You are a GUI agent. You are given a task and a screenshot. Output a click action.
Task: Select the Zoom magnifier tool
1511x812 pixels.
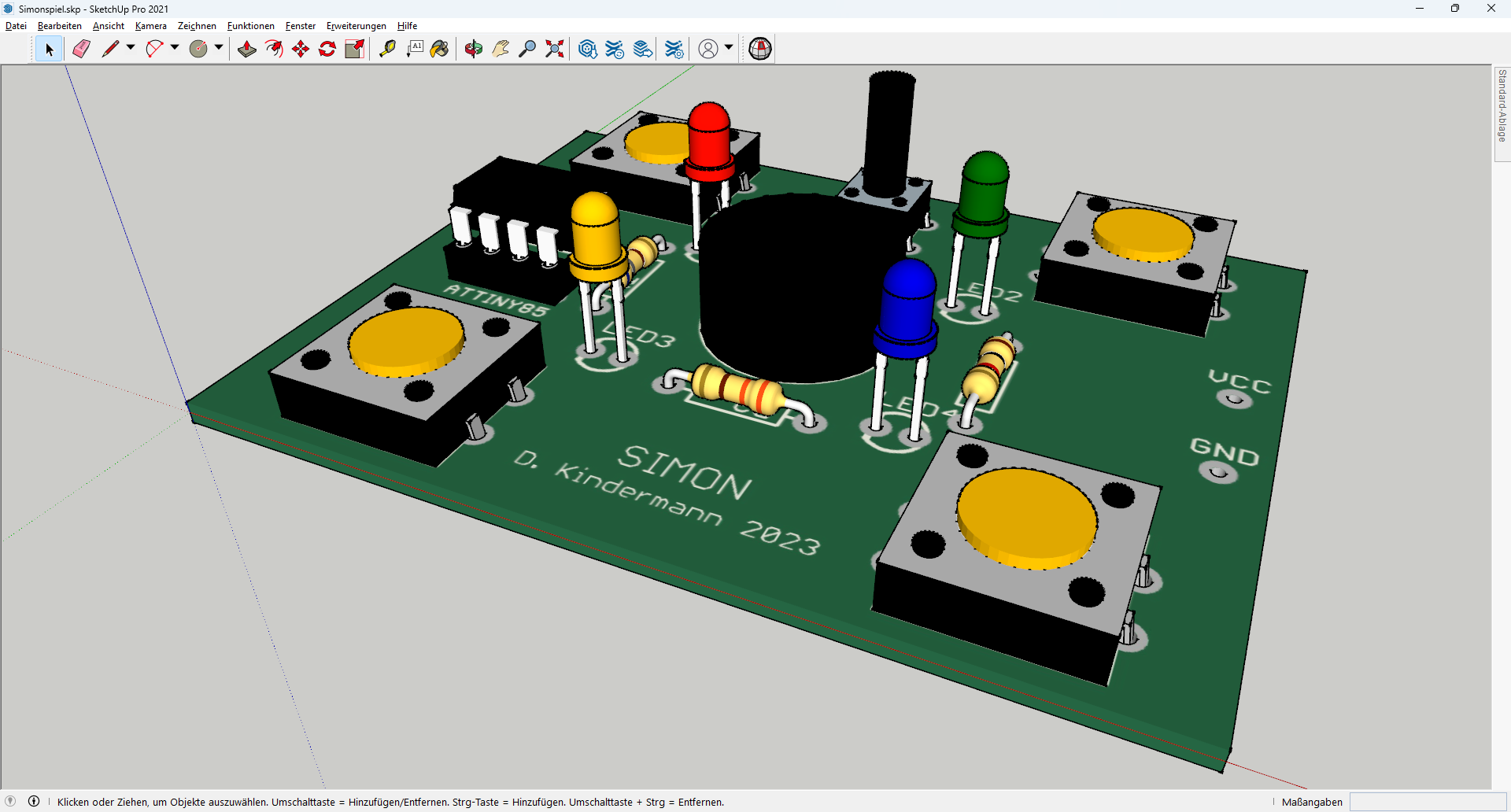(x=527, y=50)
